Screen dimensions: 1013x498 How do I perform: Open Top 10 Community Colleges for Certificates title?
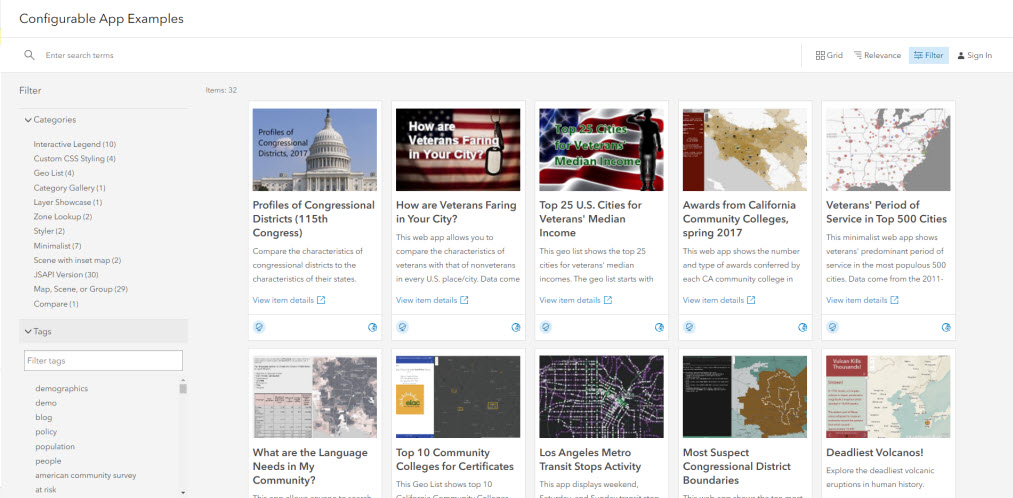point(455,459)
